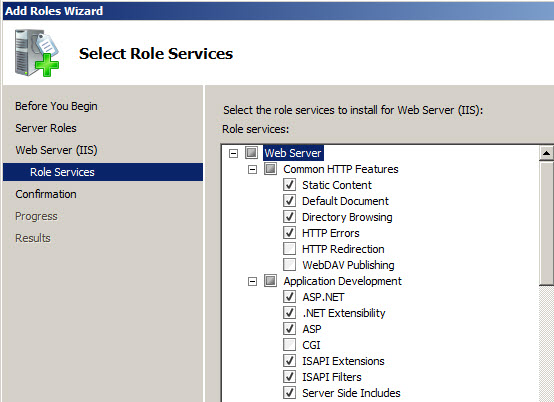Image resolution: width=554 pixels, height=402 pixels.
Task: Click the scrollbar up arrow button
Action: 547,153
